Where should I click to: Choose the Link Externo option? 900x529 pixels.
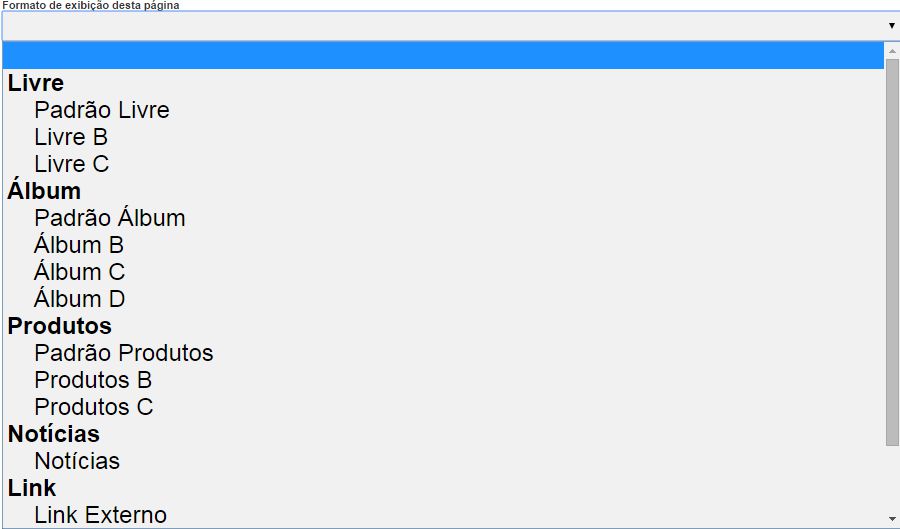click(100, 515)
